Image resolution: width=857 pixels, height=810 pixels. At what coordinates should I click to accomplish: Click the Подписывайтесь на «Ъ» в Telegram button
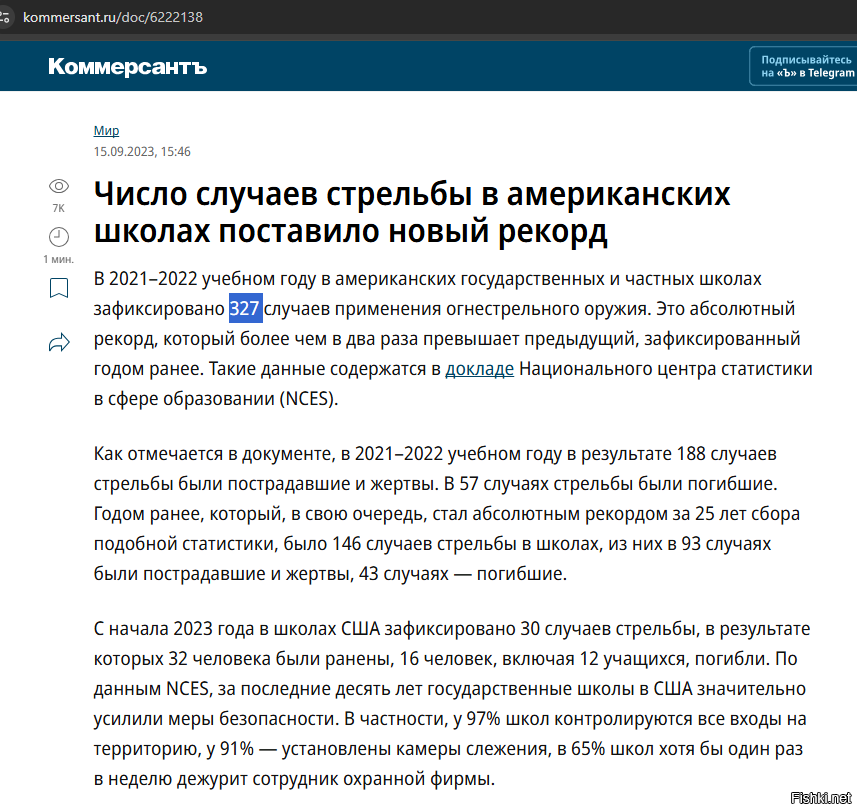point(803,66)
